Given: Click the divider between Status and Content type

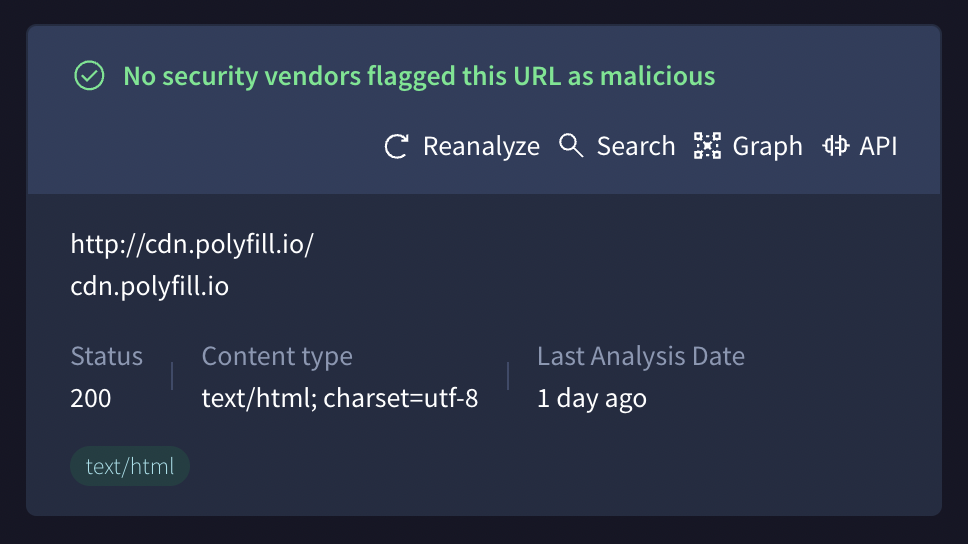Looking at the screenshot, I should pyautogui.click(x=172, y=376).
